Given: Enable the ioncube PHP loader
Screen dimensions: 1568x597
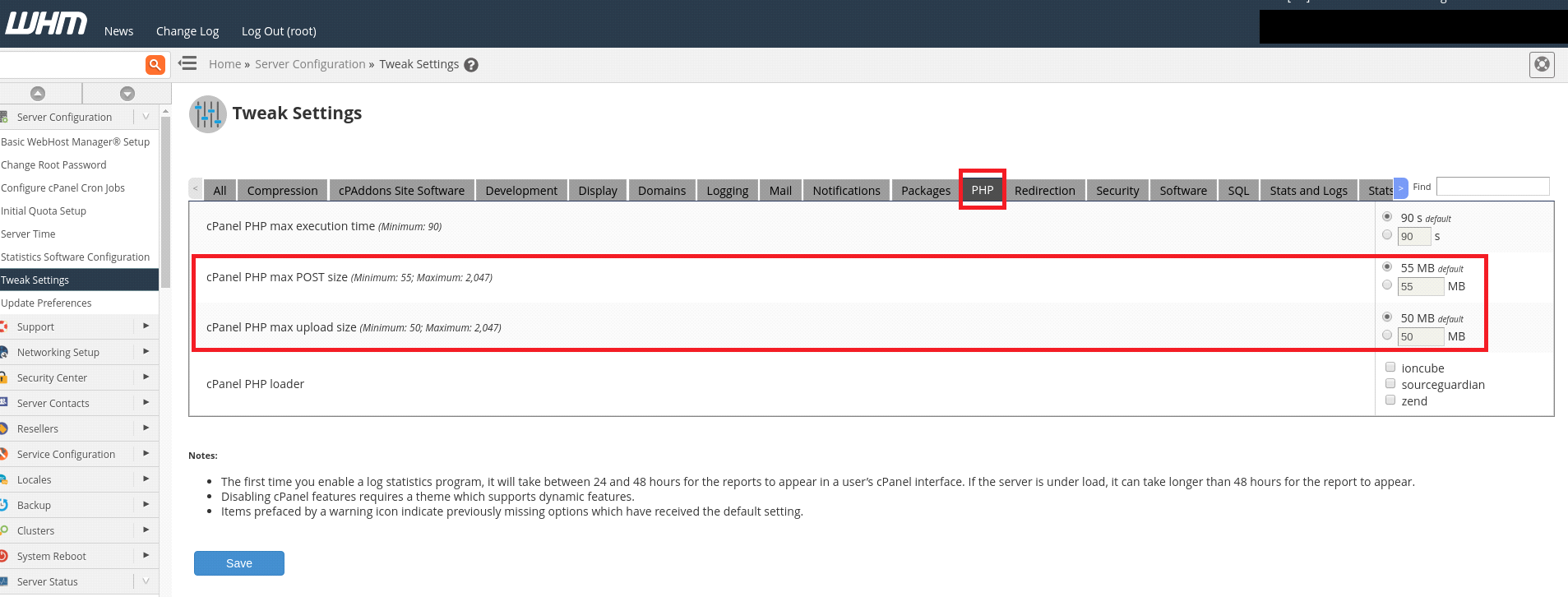Looking at the screenshot, I should (x=1390, y=368).
